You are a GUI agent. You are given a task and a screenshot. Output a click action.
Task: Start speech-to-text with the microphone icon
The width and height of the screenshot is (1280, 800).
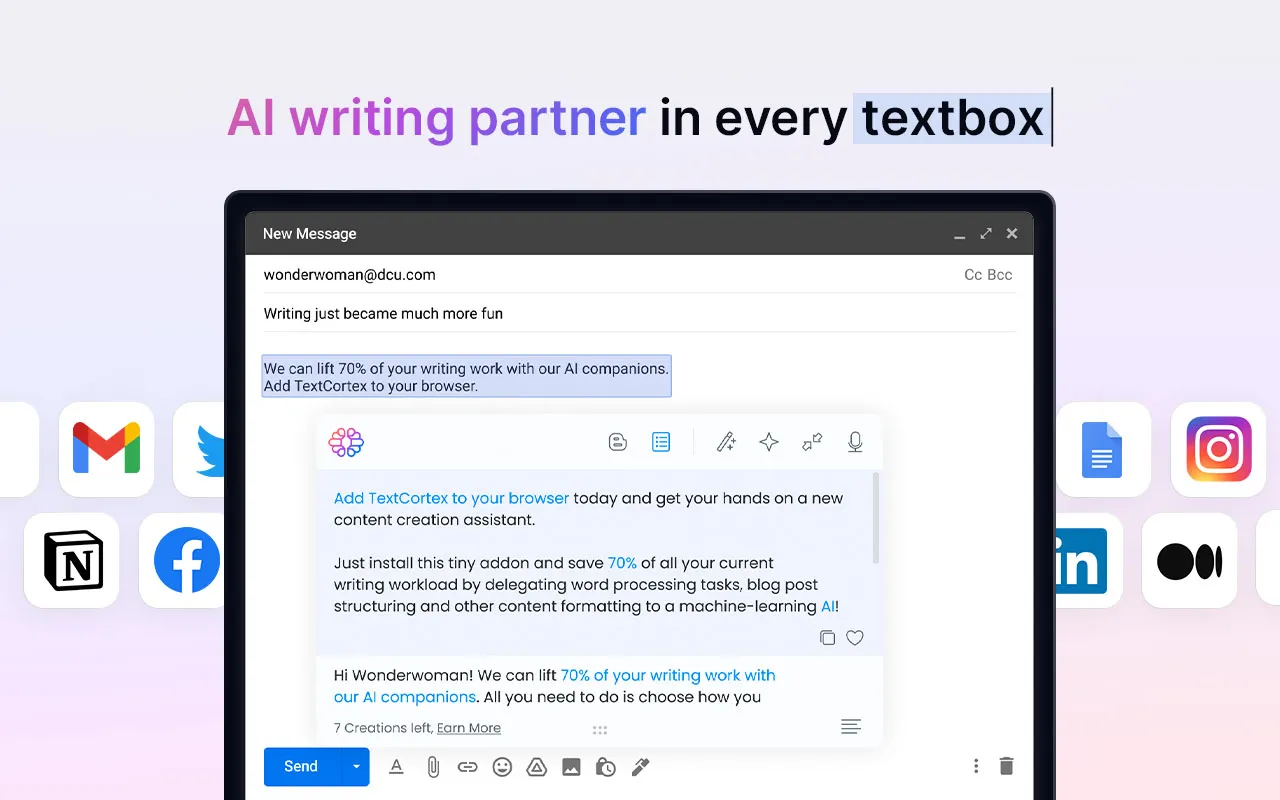pyautogui.click(x=855, y=441)
